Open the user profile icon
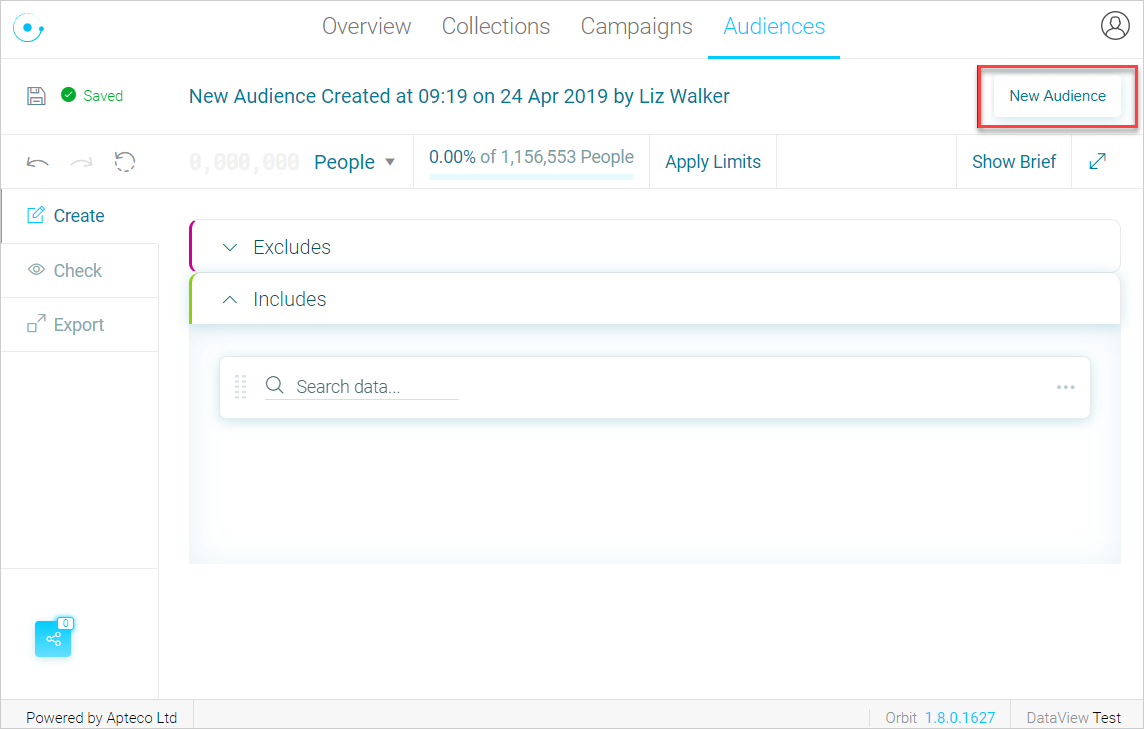The height and width of the screenshot is (729, 1144). pos(1115,26)
